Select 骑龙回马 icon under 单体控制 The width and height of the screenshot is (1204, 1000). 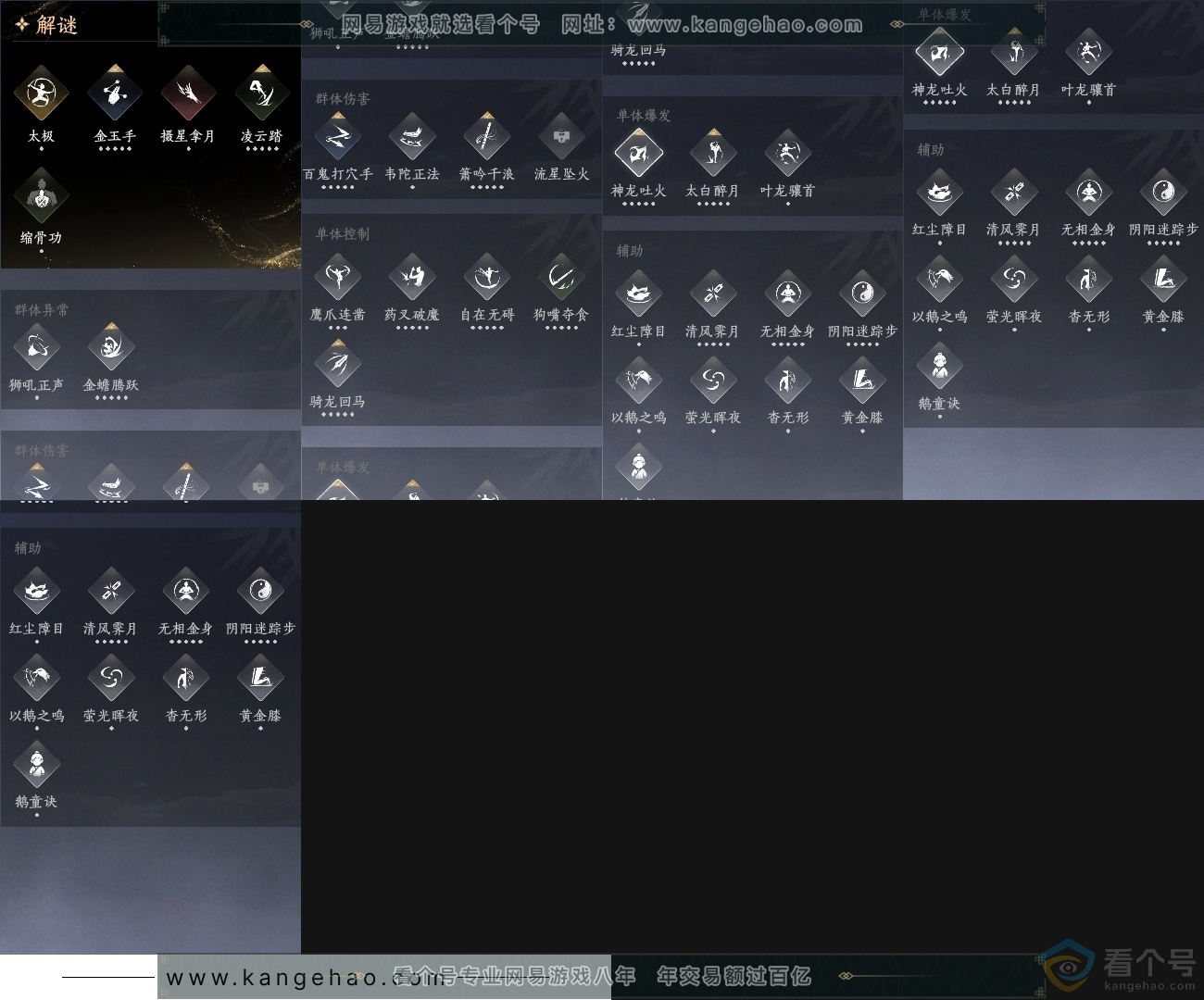338,365
